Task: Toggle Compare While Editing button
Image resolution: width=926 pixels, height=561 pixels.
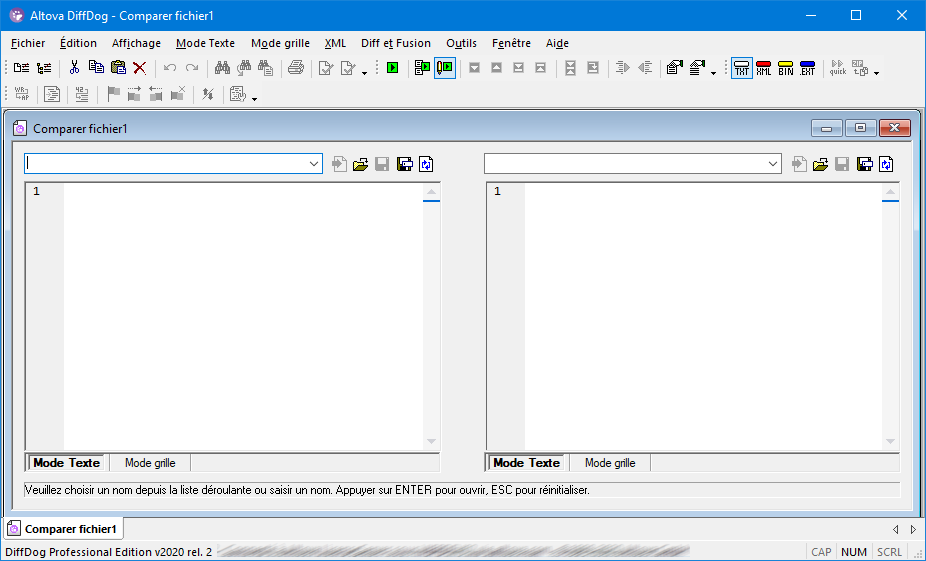Action: coord(445,68)
